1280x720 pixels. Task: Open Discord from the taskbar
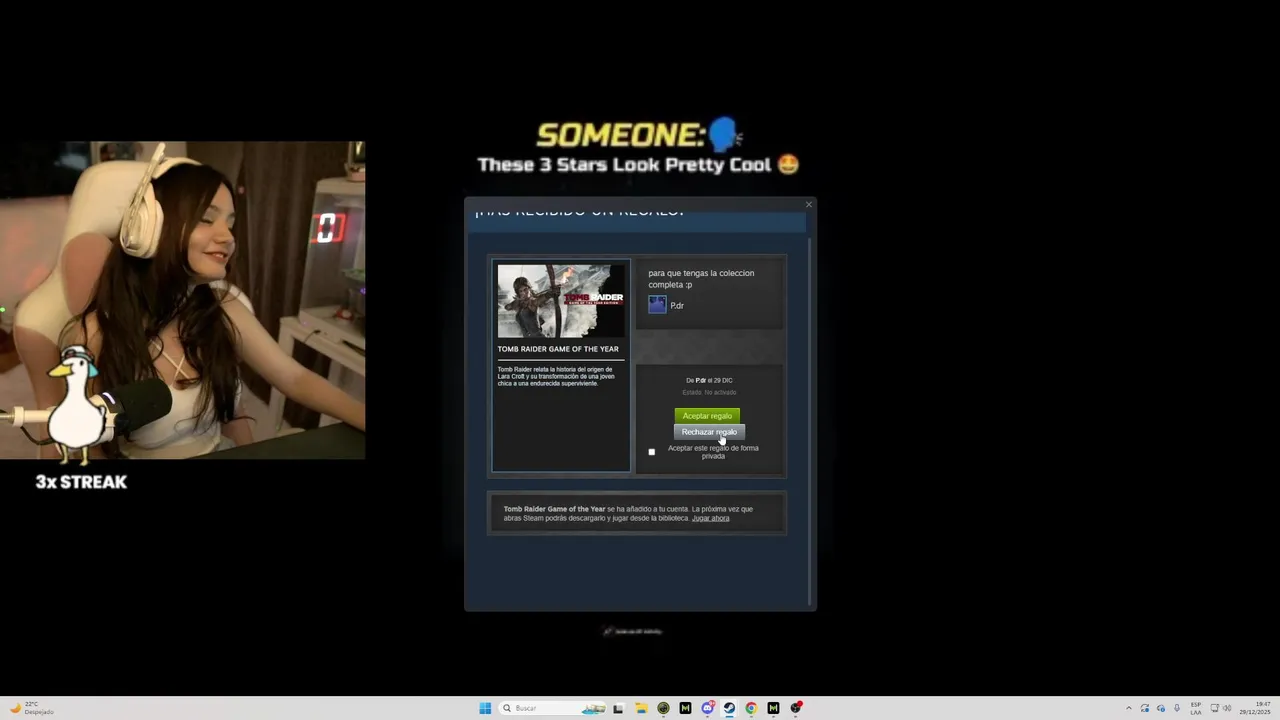(708, 708)
